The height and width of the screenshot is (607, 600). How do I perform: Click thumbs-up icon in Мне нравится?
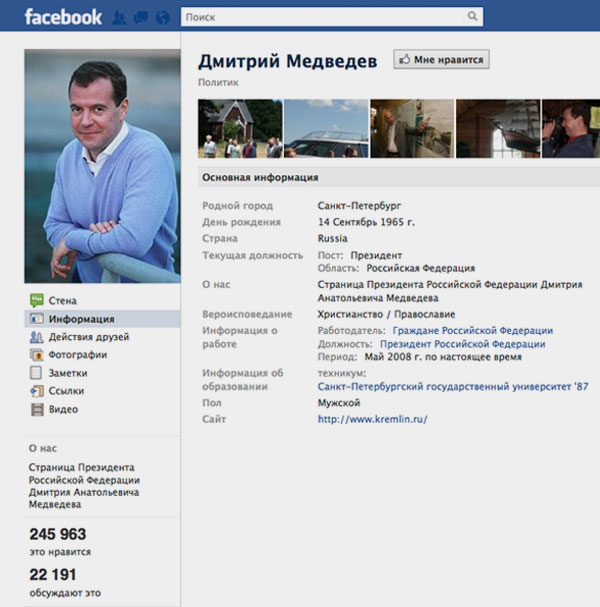tap(405, 59)
